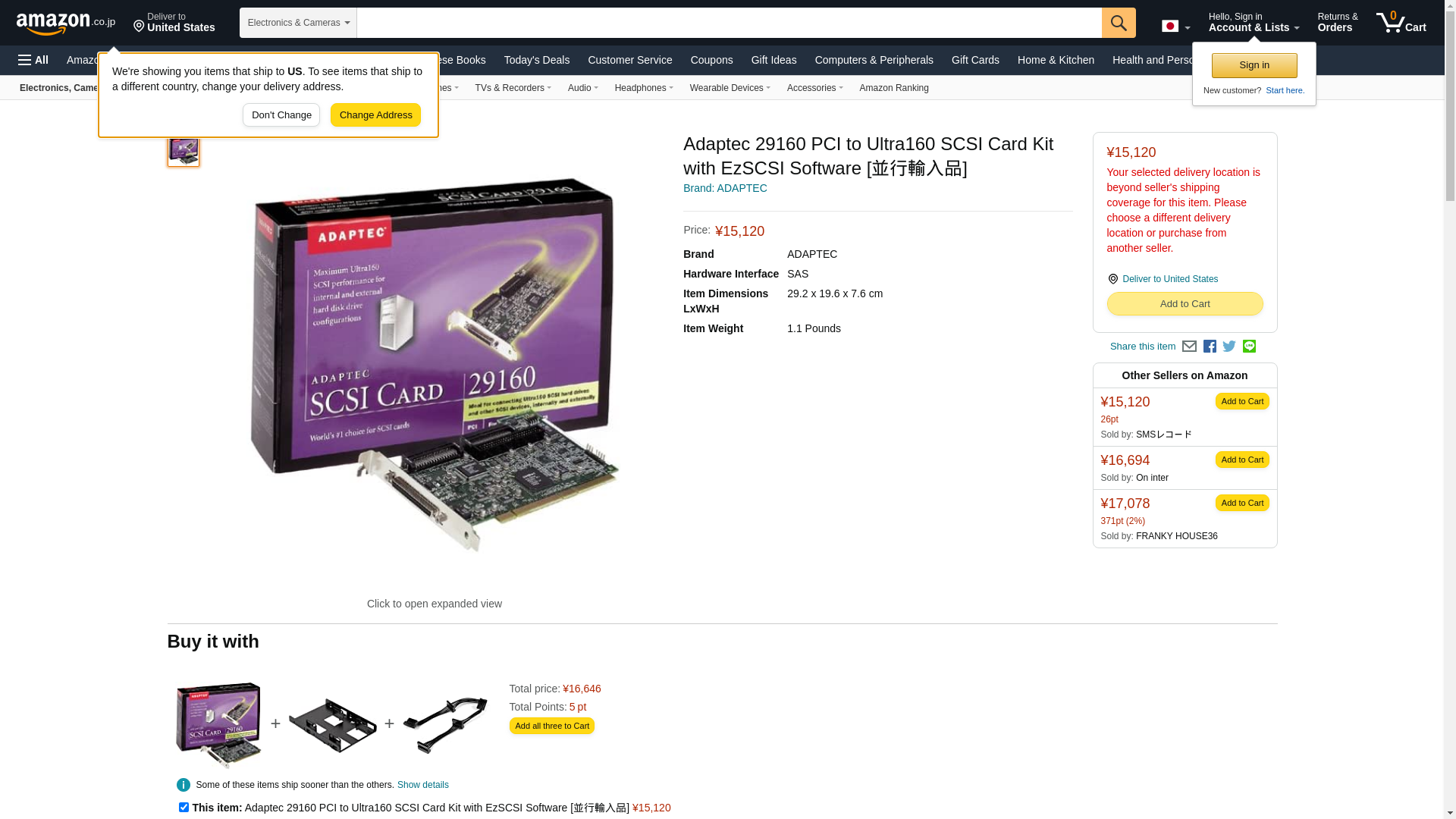Toggle the 'This item' checkbox
This screenshot has width=1456, height=819.
(184, 808)
